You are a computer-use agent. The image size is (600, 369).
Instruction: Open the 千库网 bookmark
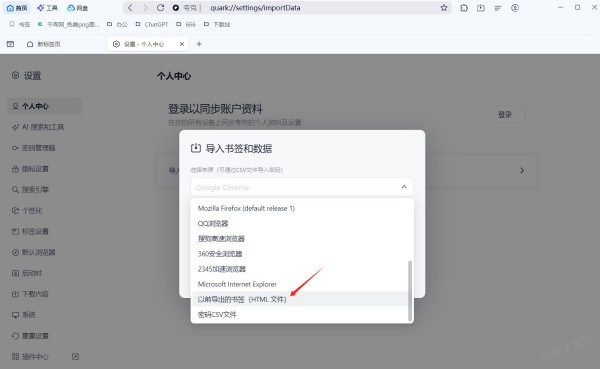point(68,24)
